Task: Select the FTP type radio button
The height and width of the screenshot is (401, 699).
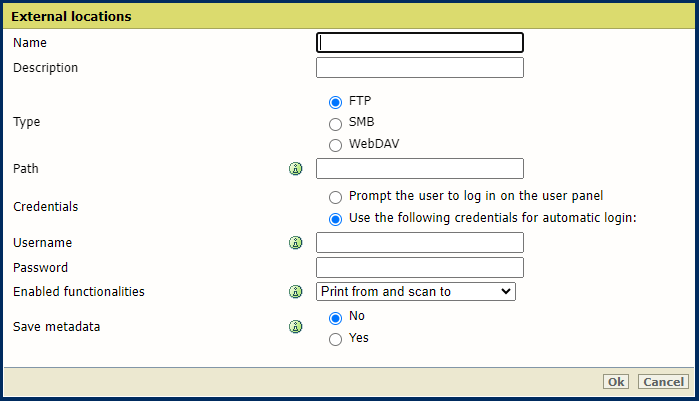Action: point(335,101)
